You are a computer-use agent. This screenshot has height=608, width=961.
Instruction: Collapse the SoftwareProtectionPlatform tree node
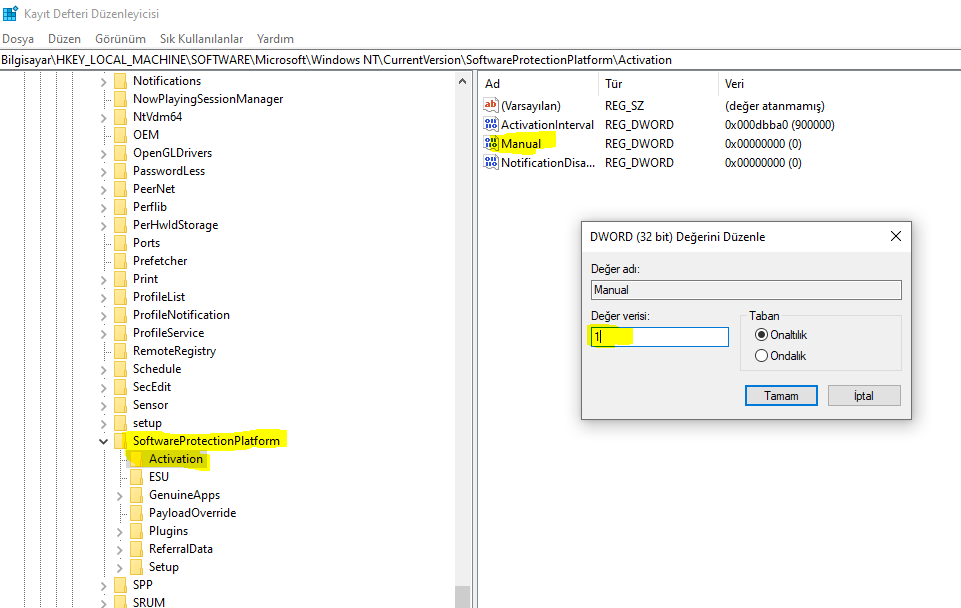104,441
